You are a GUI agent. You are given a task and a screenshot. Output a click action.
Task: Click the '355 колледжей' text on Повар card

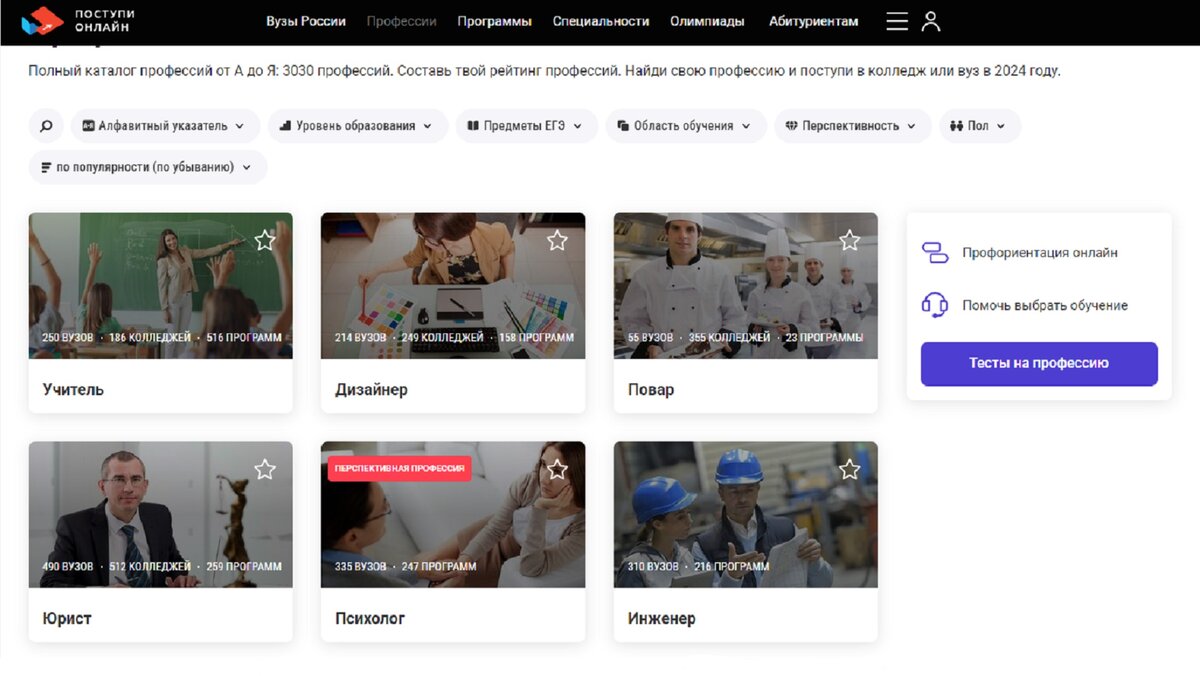(x=732, y=338)
